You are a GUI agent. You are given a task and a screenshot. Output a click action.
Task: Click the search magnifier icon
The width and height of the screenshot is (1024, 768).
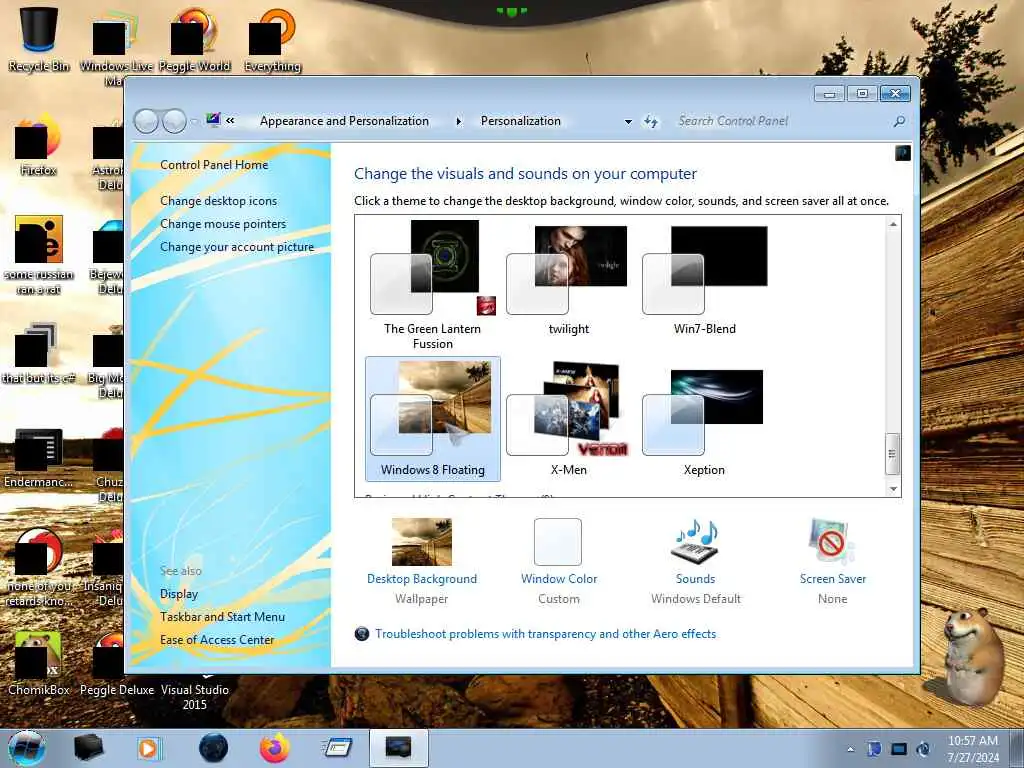(x=899, y=121)
